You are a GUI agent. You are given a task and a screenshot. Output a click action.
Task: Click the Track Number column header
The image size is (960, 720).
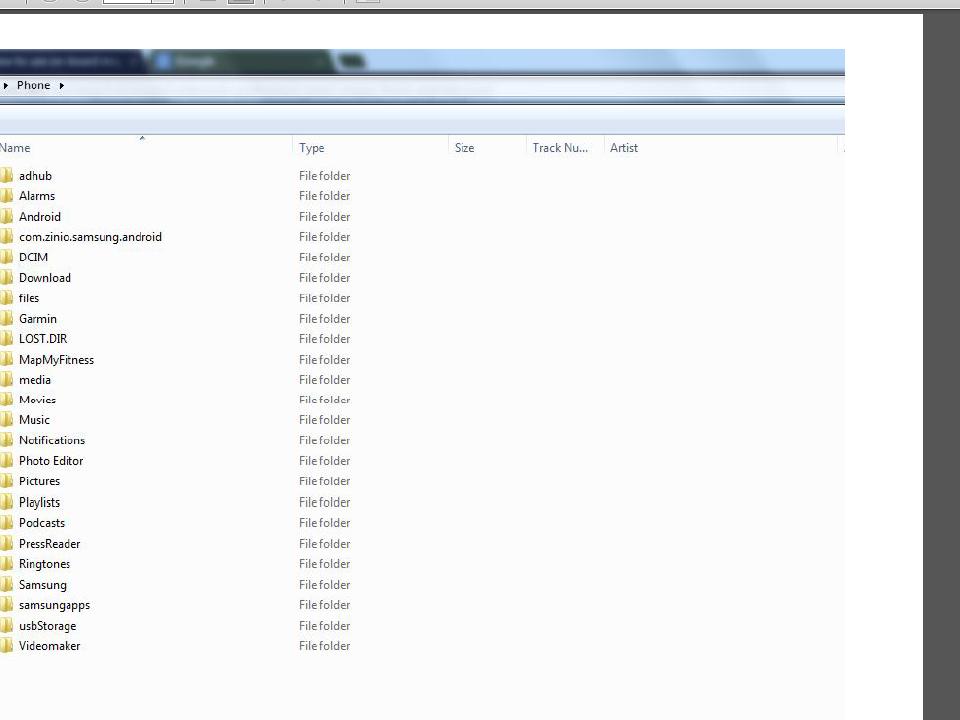tap(560, 148)
